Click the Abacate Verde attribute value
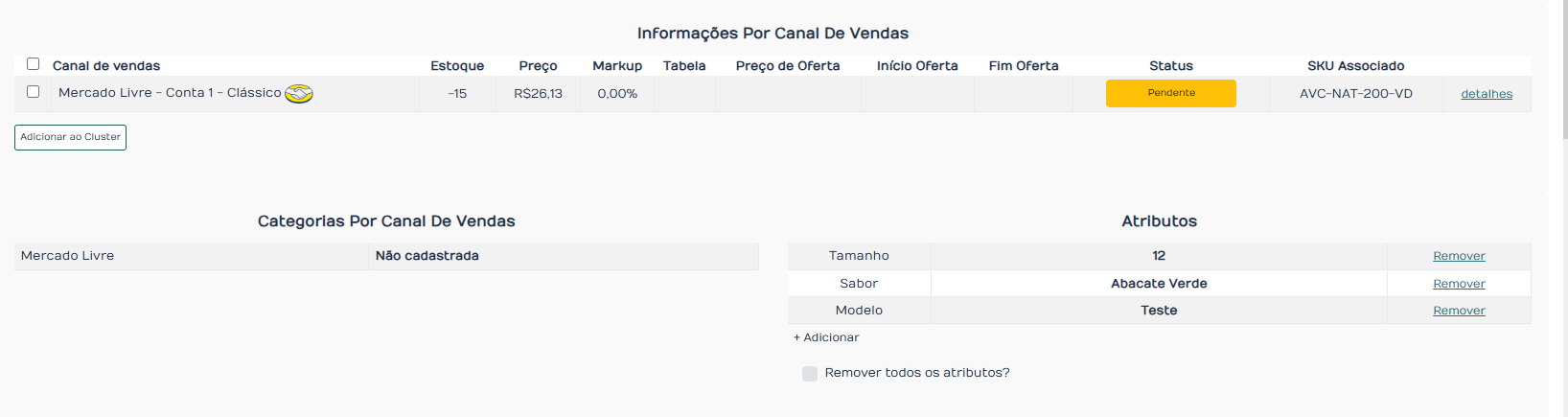This screenshot has height=417, width=1568. click(1158, 284)
